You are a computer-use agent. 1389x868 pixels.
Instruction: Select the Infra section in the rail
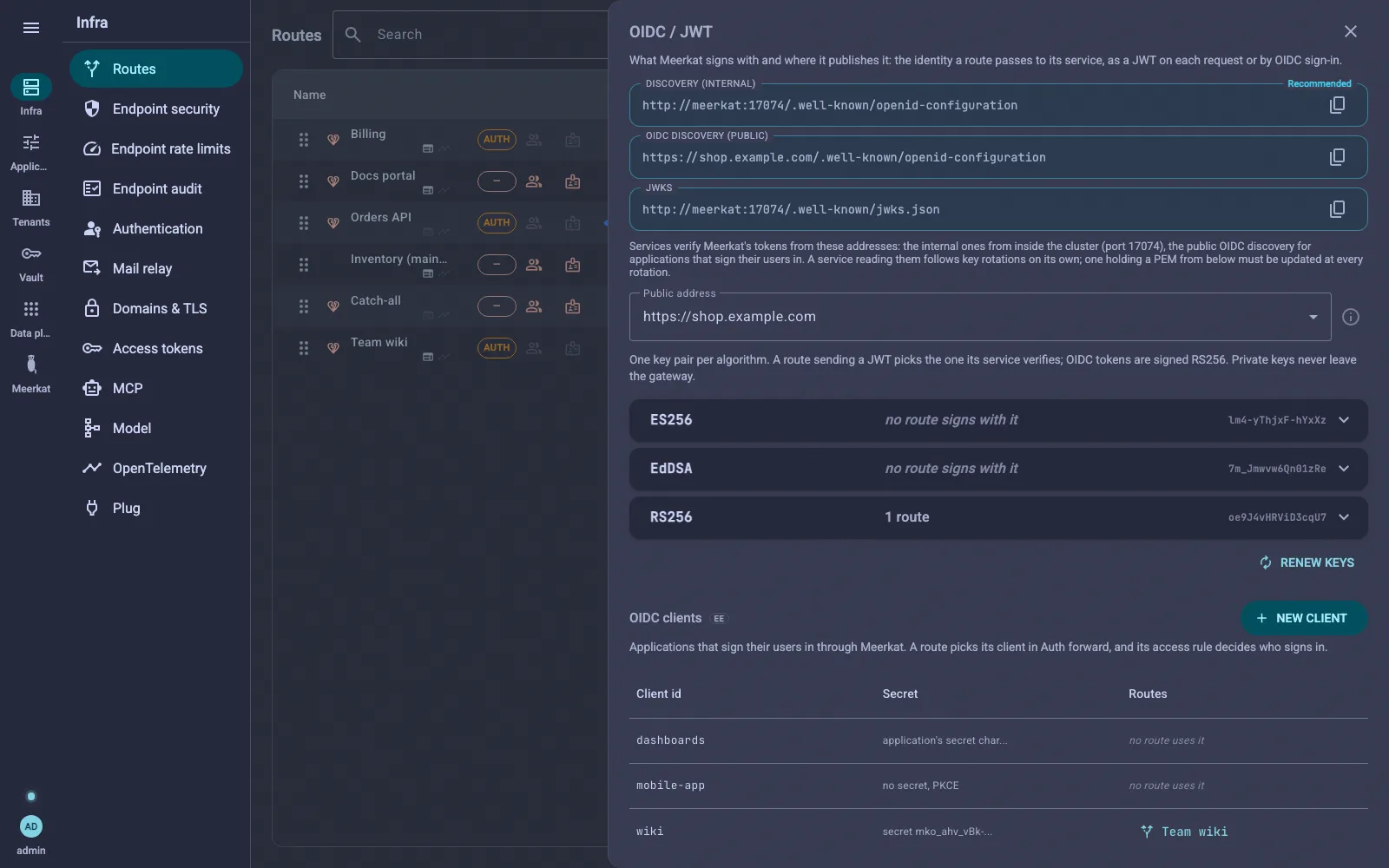pyautogui.click(x=31, y=95)
